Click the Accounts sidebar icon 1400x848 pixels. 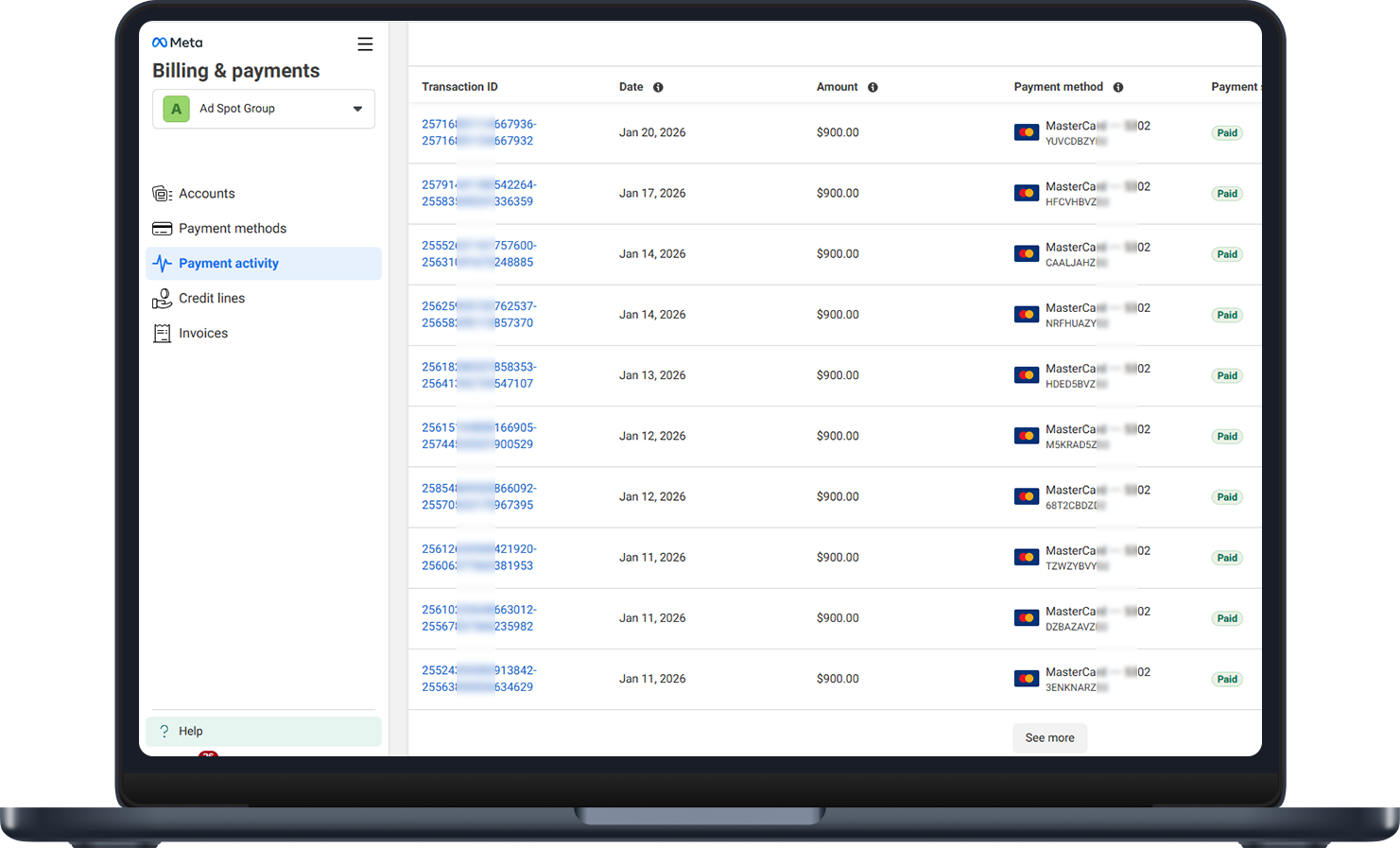(162, 194)
